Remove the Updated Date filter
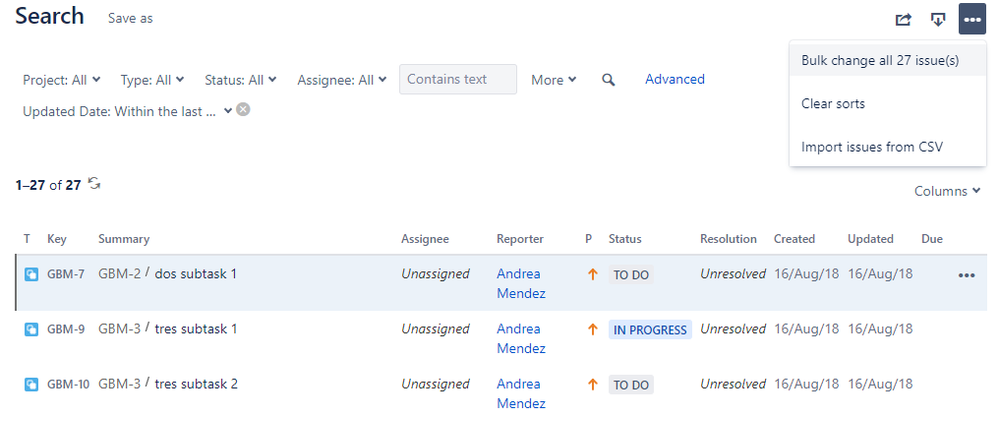Screen dimensions: 999x421 pyautogui.click(x=243, y=110)
